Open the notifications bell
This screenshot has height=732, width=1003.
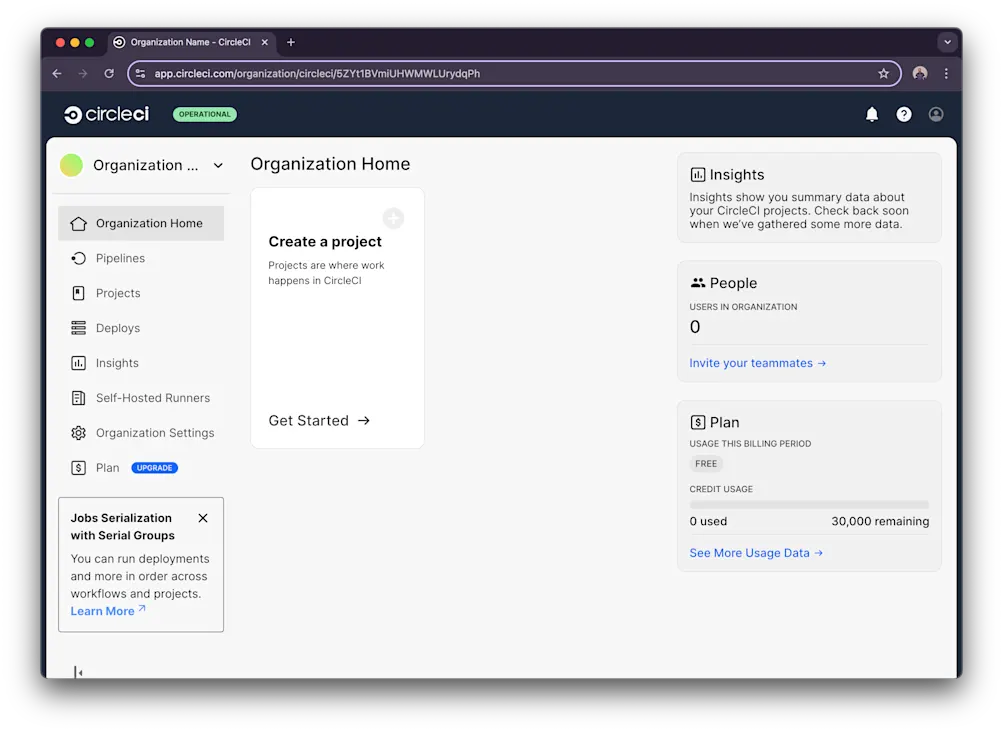pos(872,115)
